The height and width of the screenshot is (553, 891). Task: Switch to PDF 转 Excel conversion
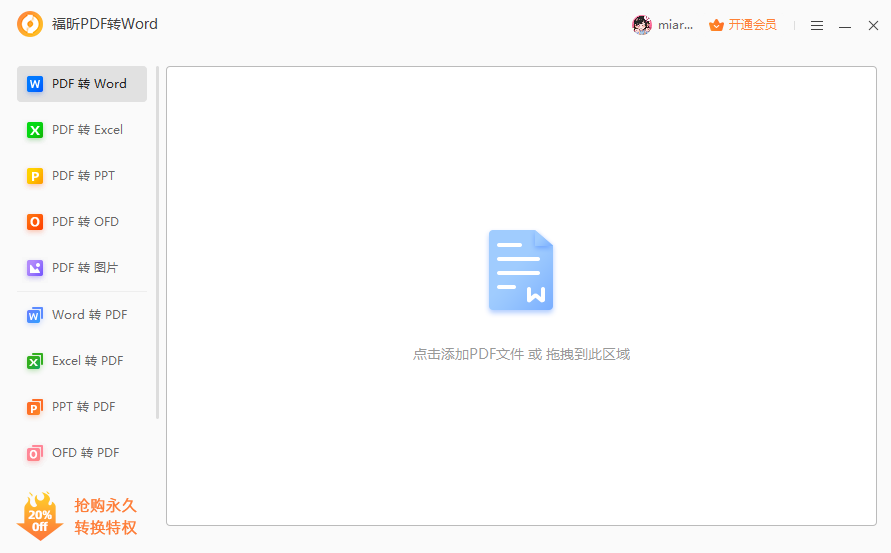point(82,130)
